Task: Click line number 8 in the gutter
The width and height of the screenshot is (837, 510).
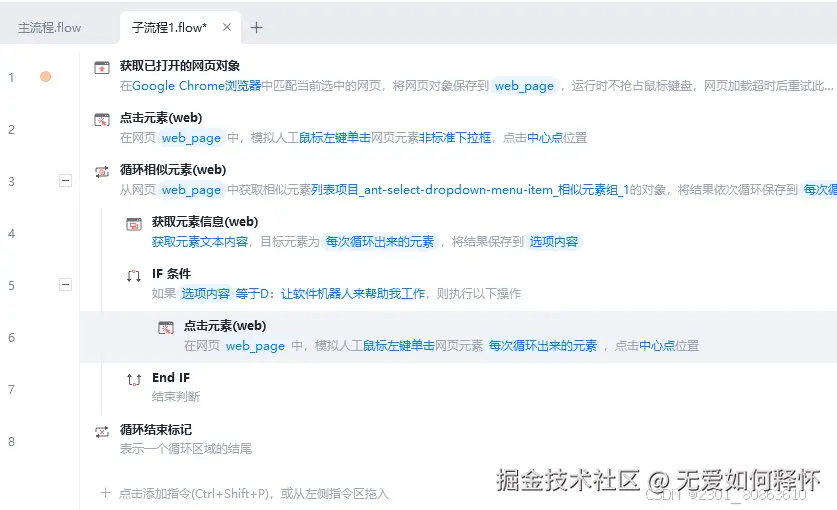Action: pyautogui.click(x=11, y=442)
